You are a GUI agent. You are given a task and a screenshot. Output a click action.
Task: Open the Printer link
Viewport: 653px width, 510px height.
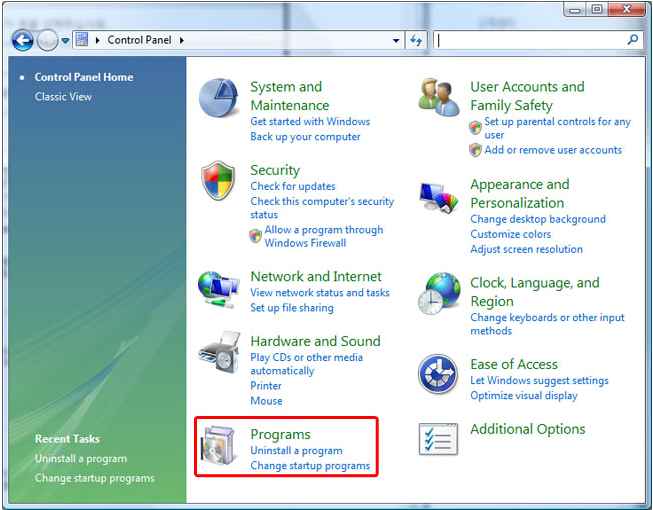pos(266,386)
